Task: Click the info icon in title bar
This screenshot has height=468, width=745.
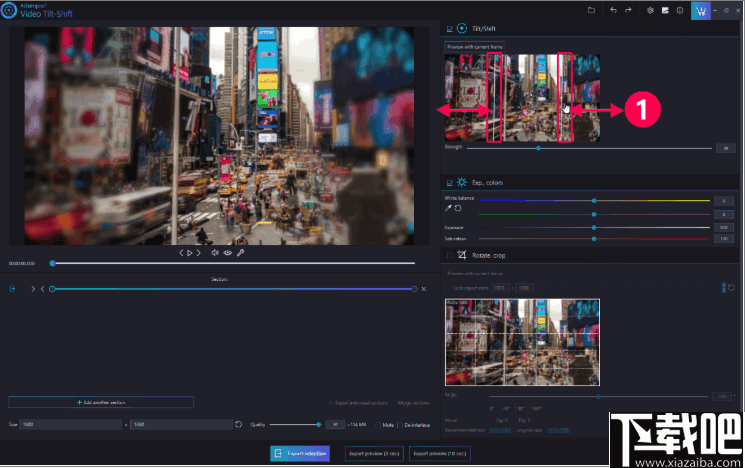Action: (680, 10)
